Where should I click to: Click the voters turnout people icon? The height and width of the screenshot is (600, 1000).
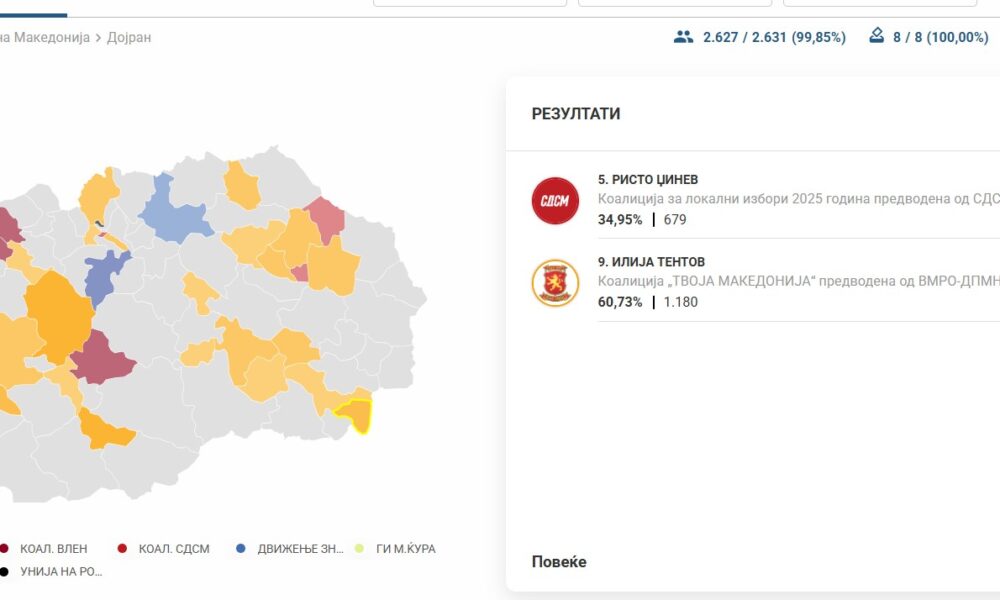point(684,37)
